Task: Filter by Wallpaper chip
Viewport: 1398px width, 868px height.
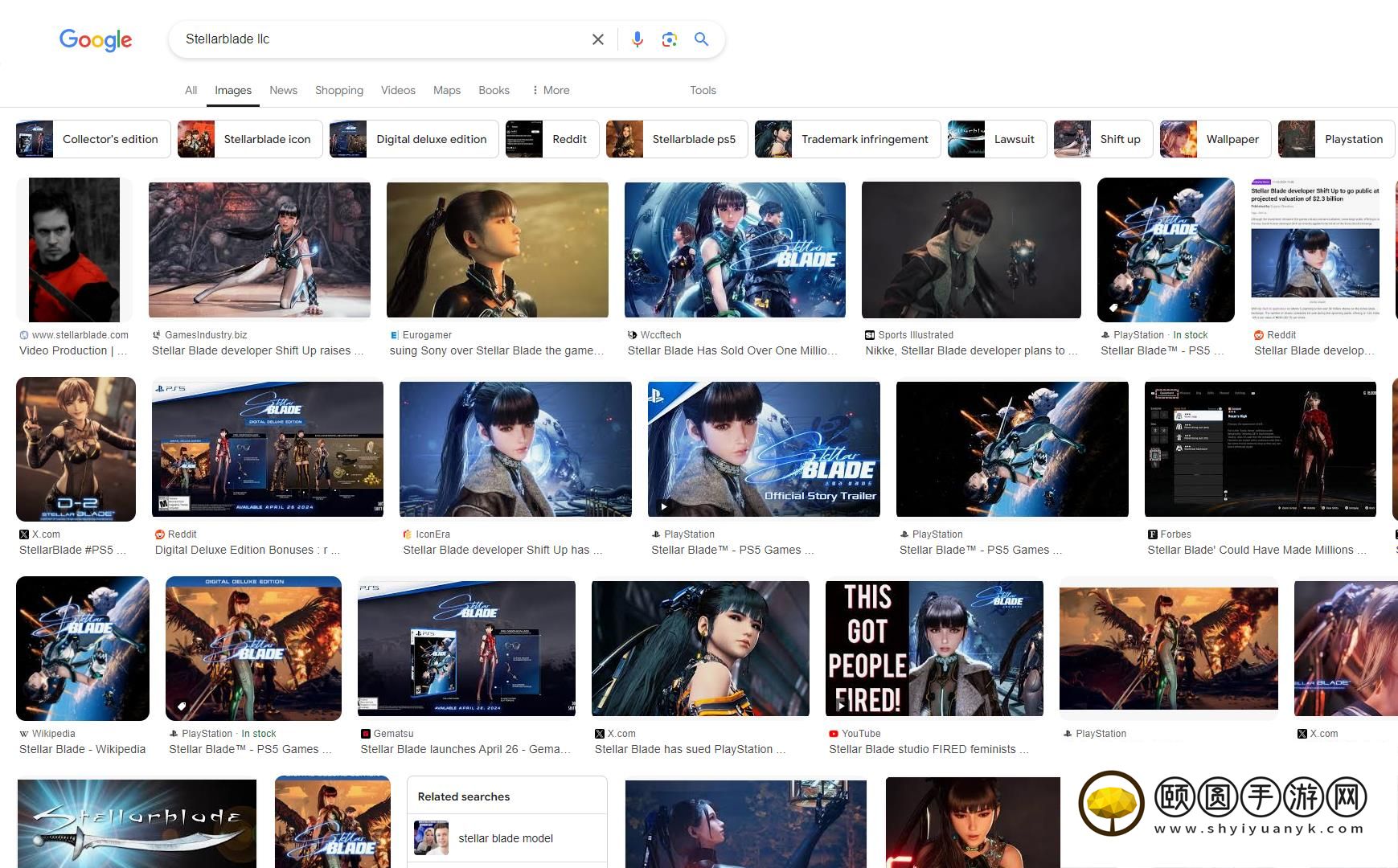Action: tap(1215, 139)
